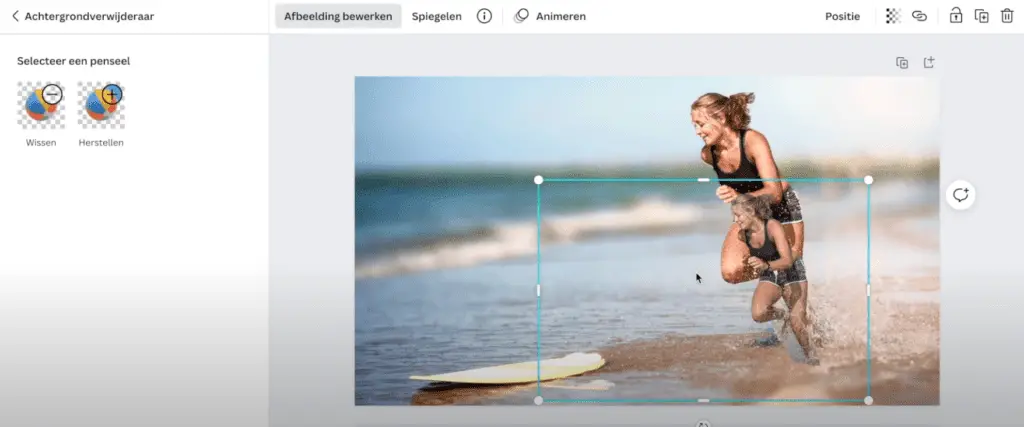Click the link chain icon
This screenshot has height=427, width=1024.
[x=920, y=16]
